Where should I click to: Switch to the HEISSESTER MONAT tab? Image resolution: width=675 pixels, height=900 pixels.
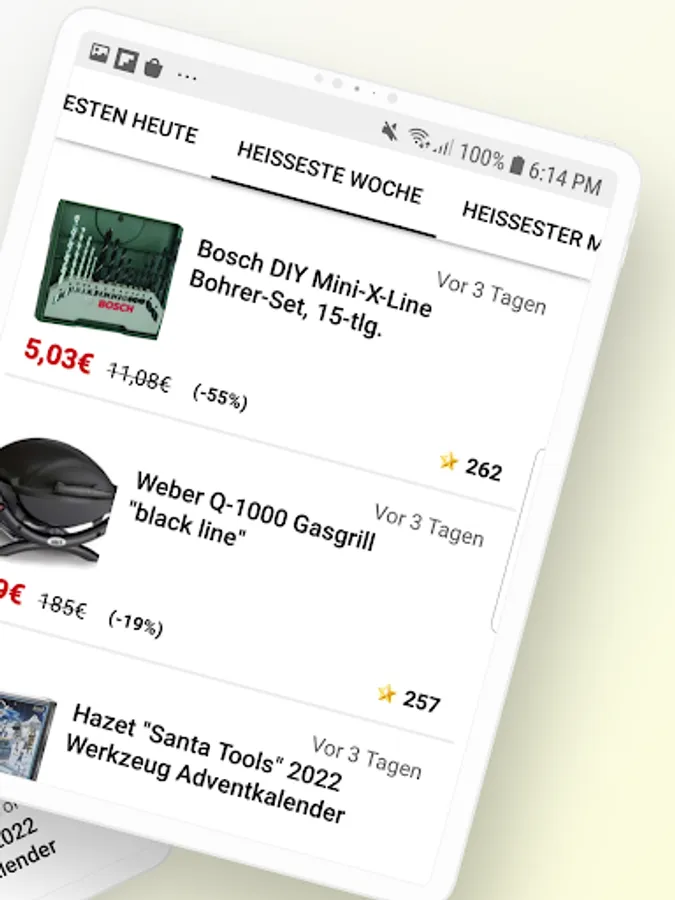(x=532, y=226)
